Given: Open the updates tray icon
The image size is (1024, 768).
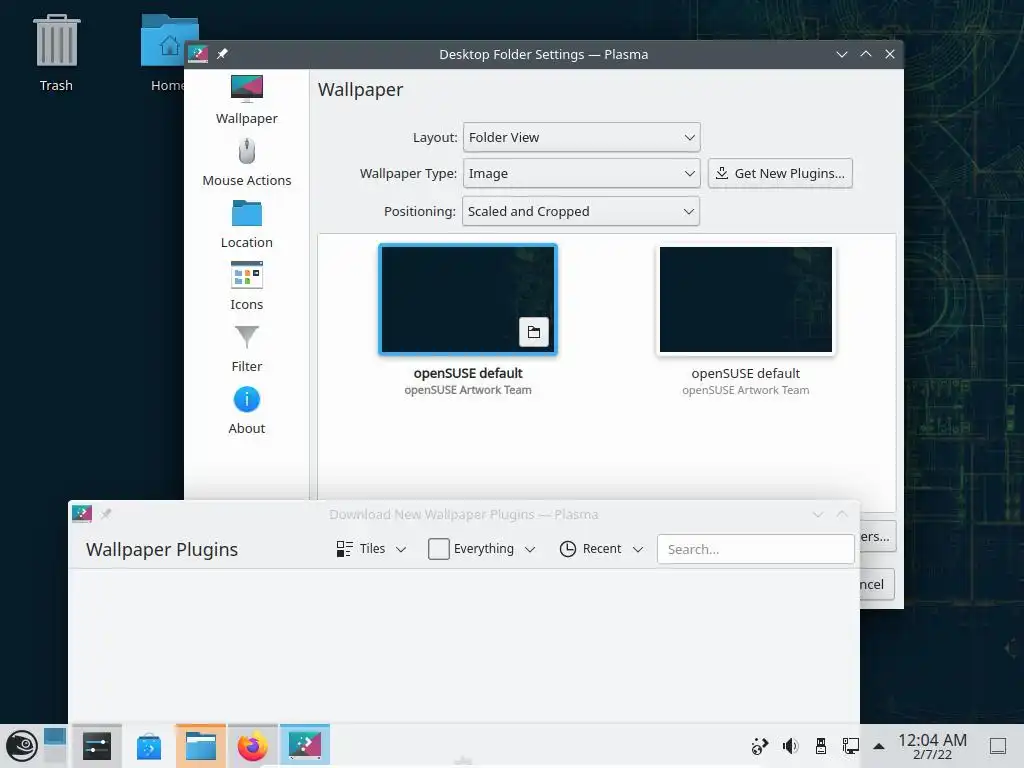Looking at the screenshot, I should 760,746.
